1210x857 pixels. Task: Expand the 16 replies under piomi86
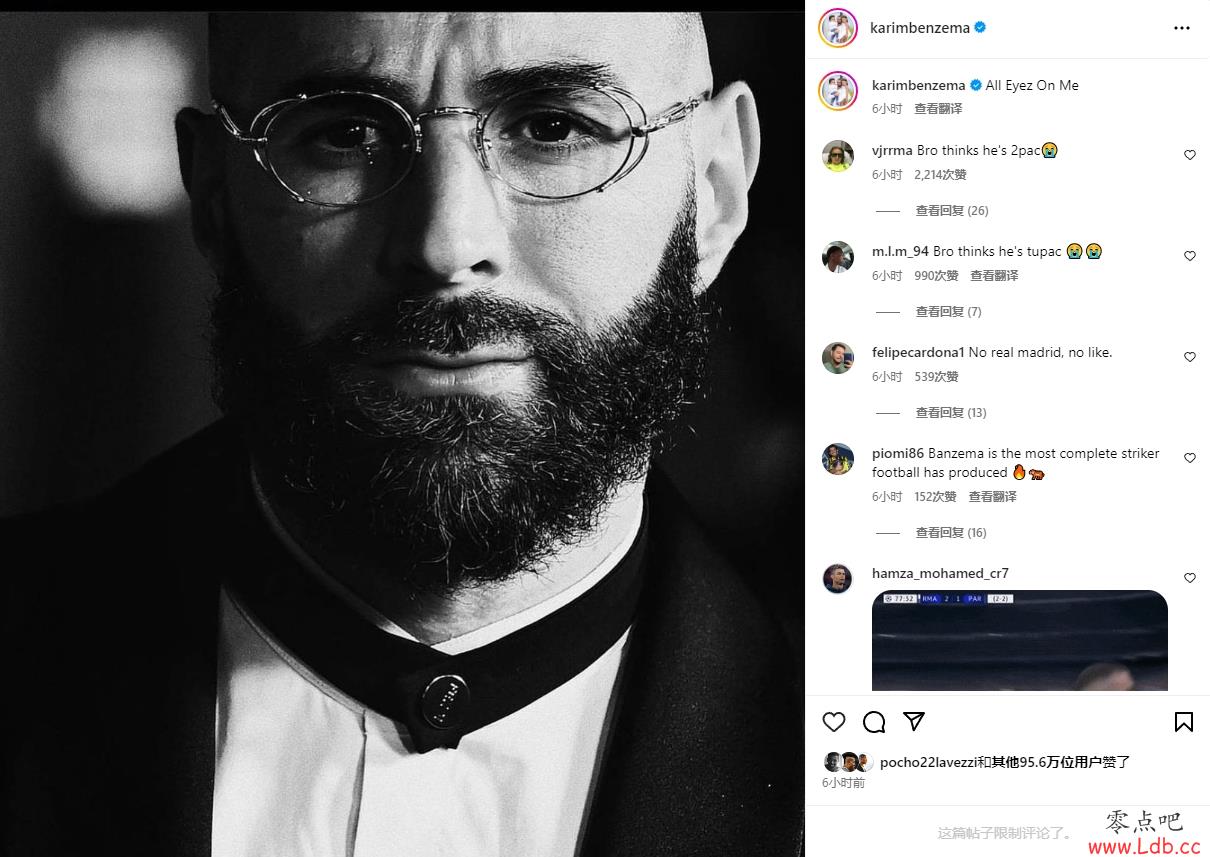(x=950, y=533)
